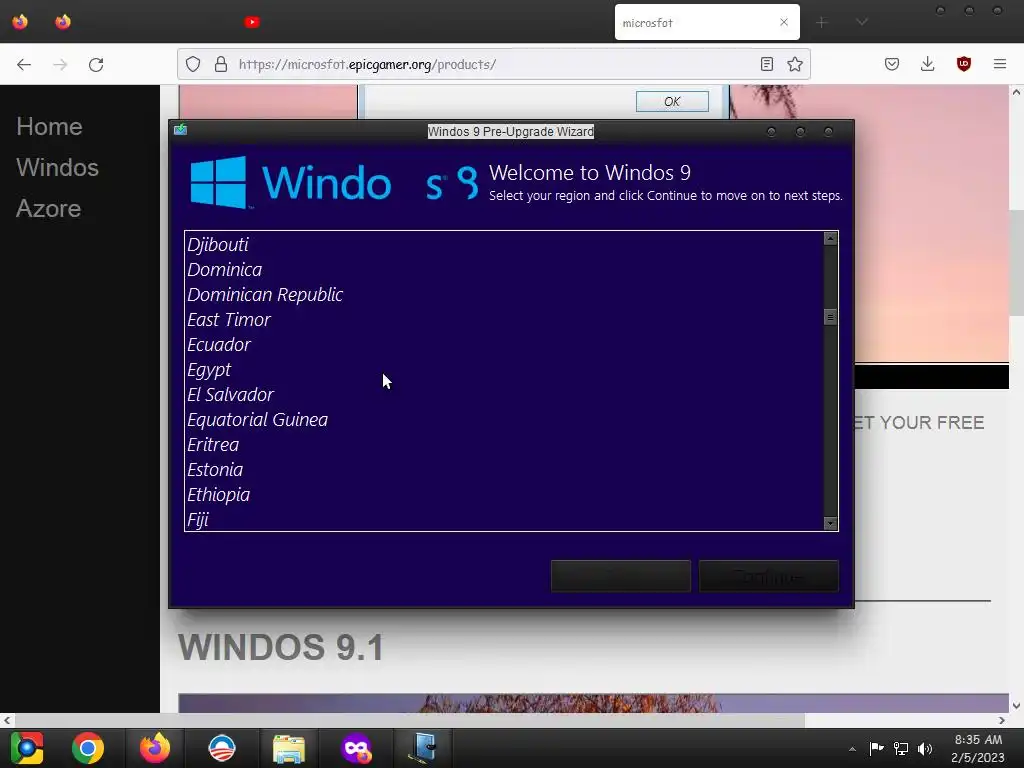This screenshot has width=1024, height=768.
Task: Open the network tray icon
Action: coord(901,748)
